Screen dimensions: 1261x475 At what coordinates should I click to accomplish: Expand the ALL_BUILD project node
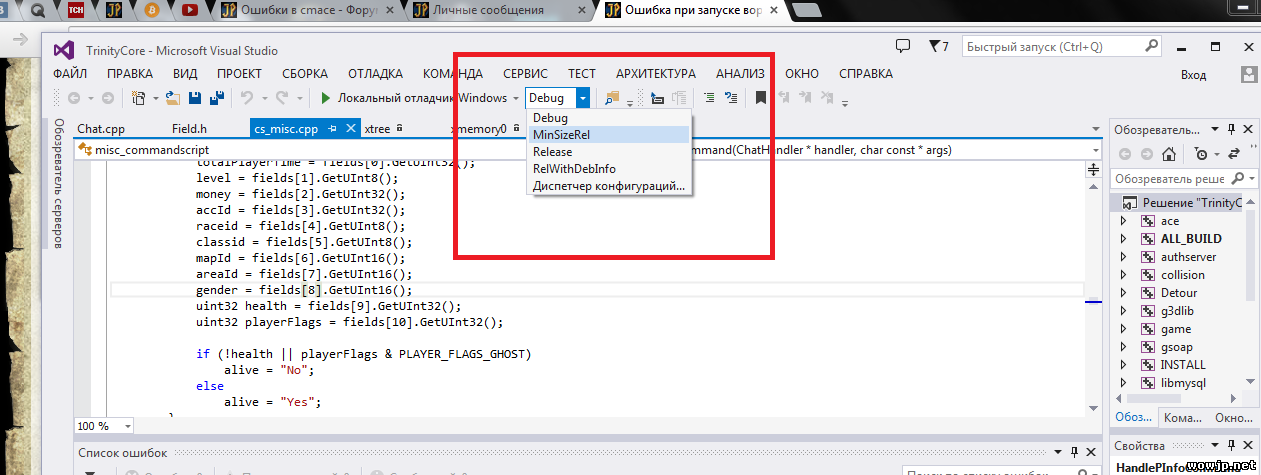pos(1123,239)
